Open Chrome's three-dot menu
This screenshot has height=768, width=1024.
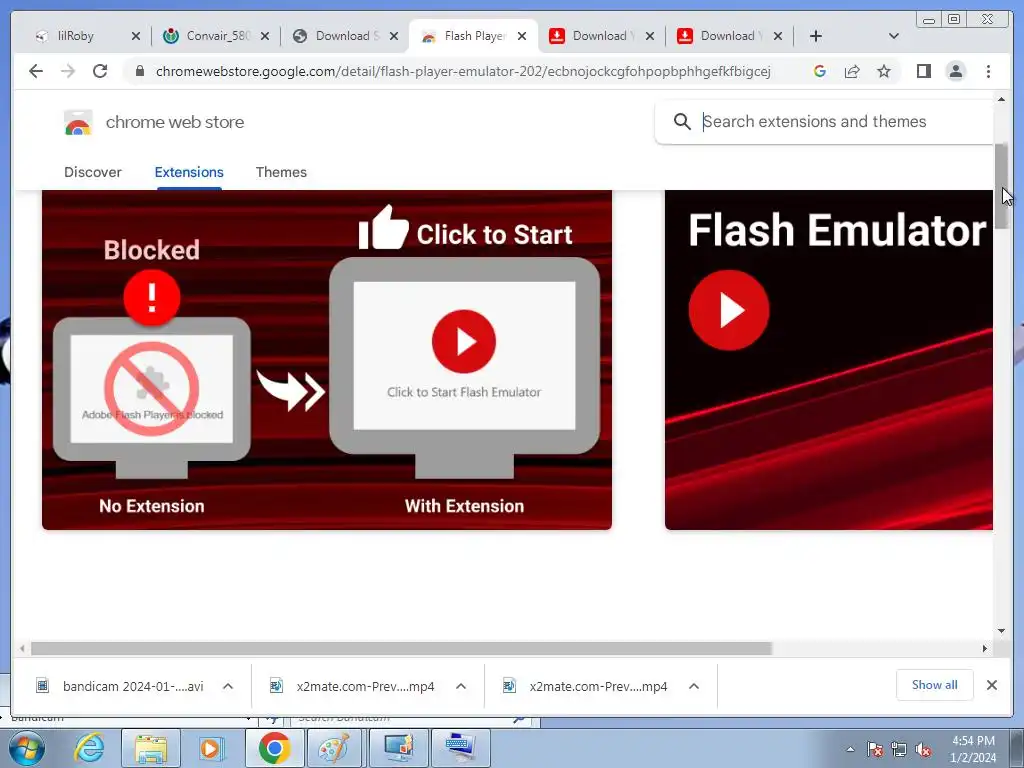point(988,71)
